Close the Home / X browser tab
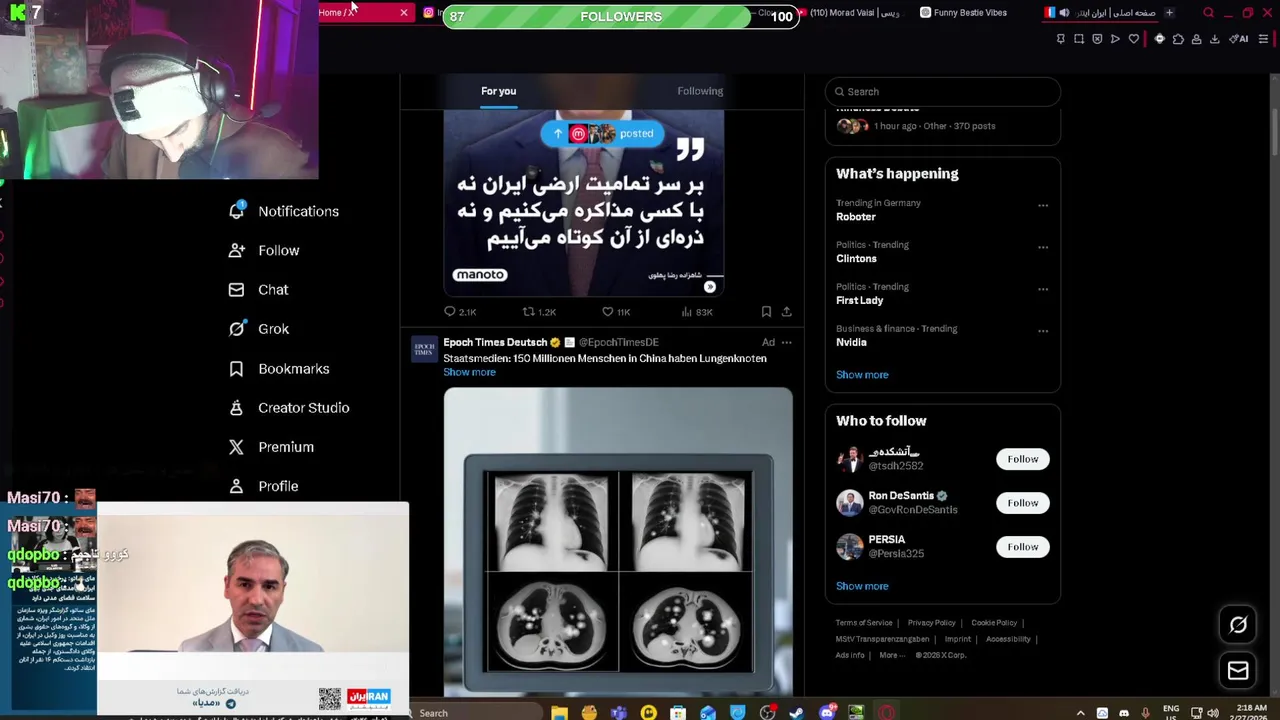Viewport: 1280px width, 720px height. (404, 13)
